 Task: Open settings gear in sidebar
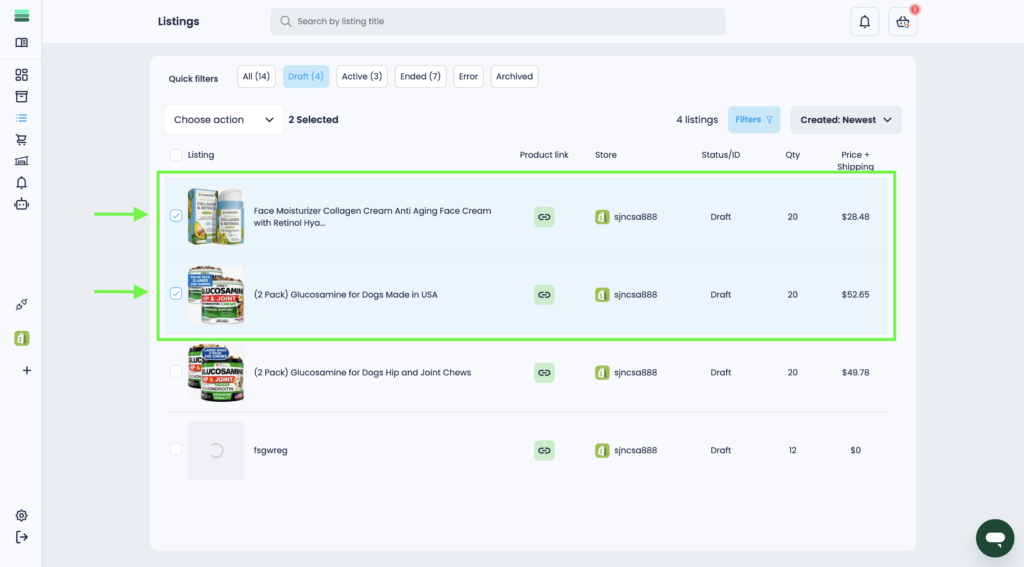coord(22,516)
